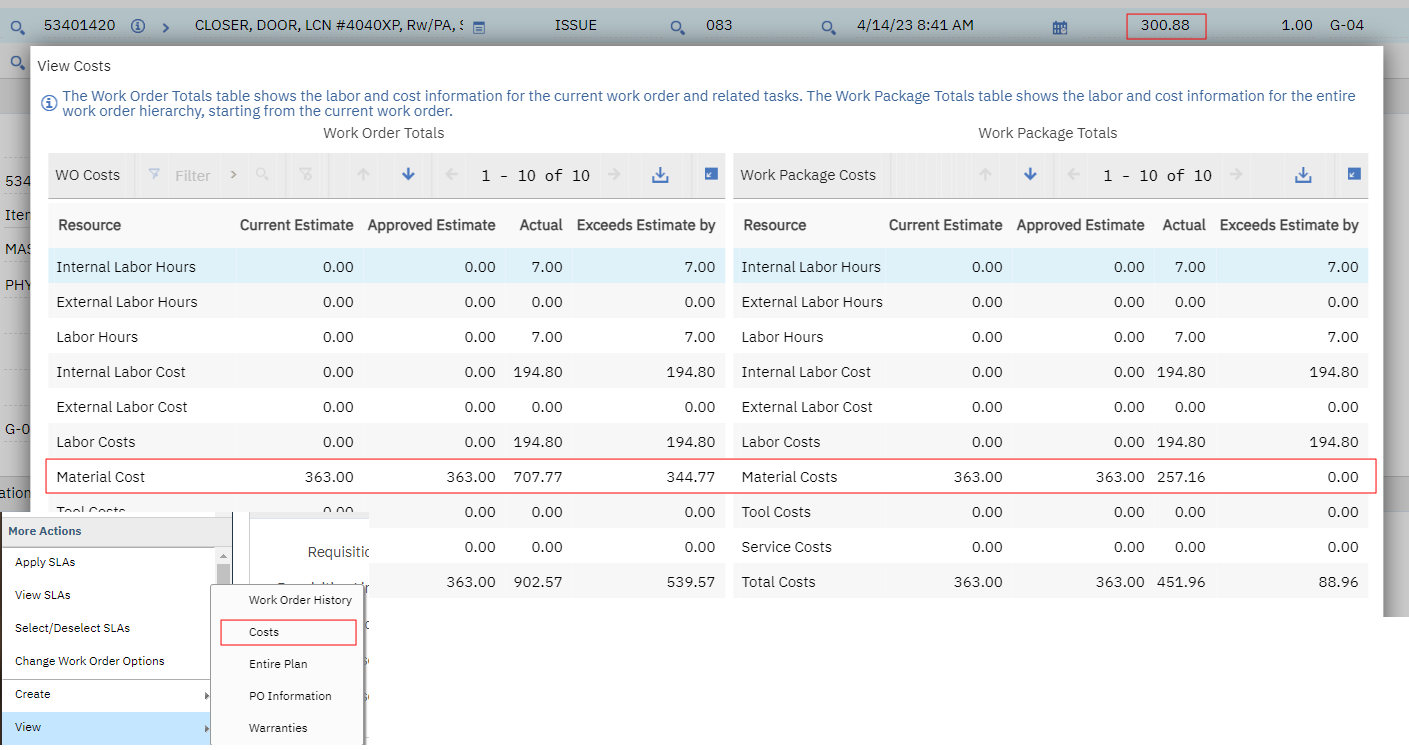
Task: Open detail menu chevron beside 53401420
Action: (166, 26)
